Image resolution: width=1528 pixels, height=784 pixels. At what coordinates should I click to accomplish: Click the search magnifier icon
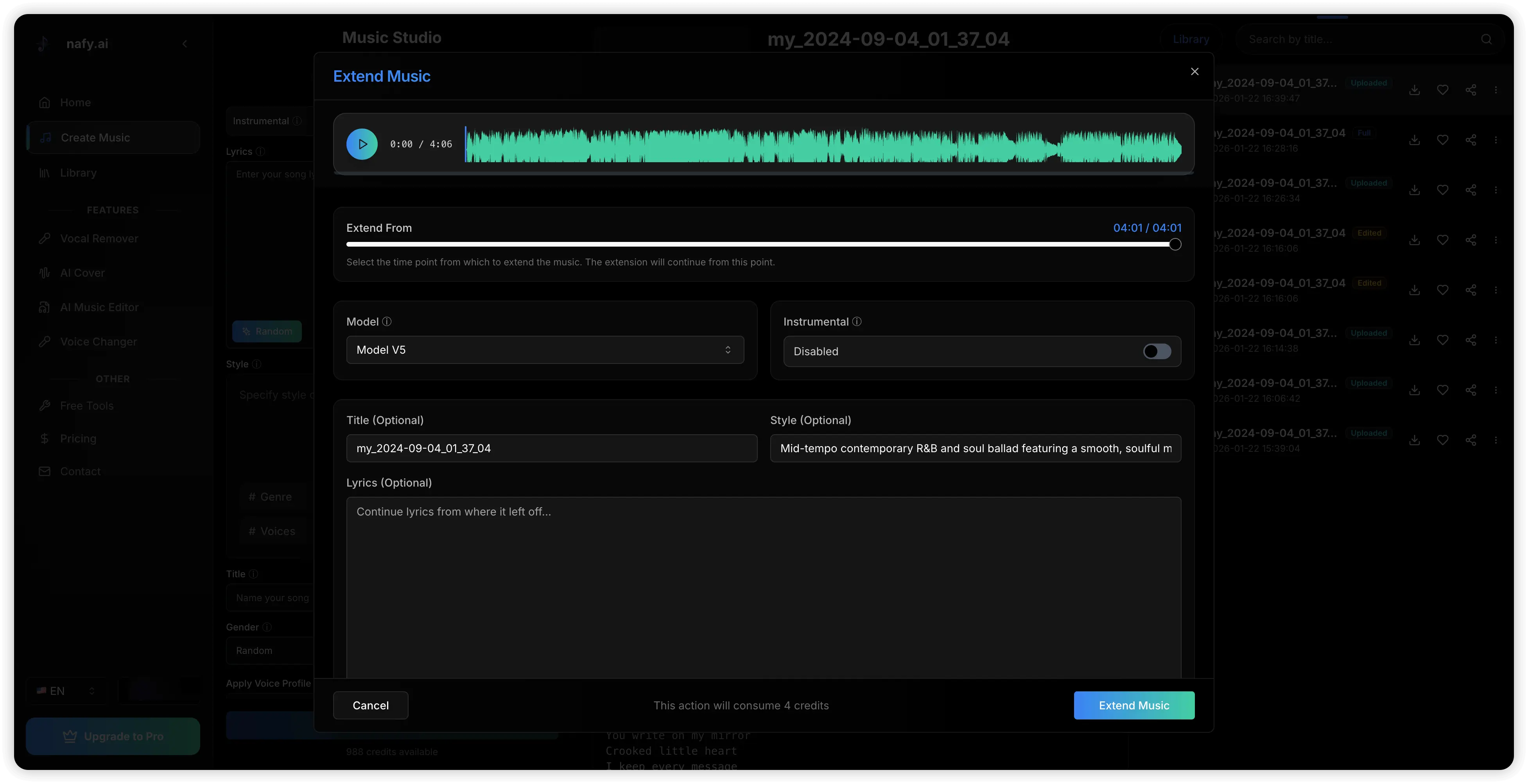pyautogui.click(x=1487, y=39)
